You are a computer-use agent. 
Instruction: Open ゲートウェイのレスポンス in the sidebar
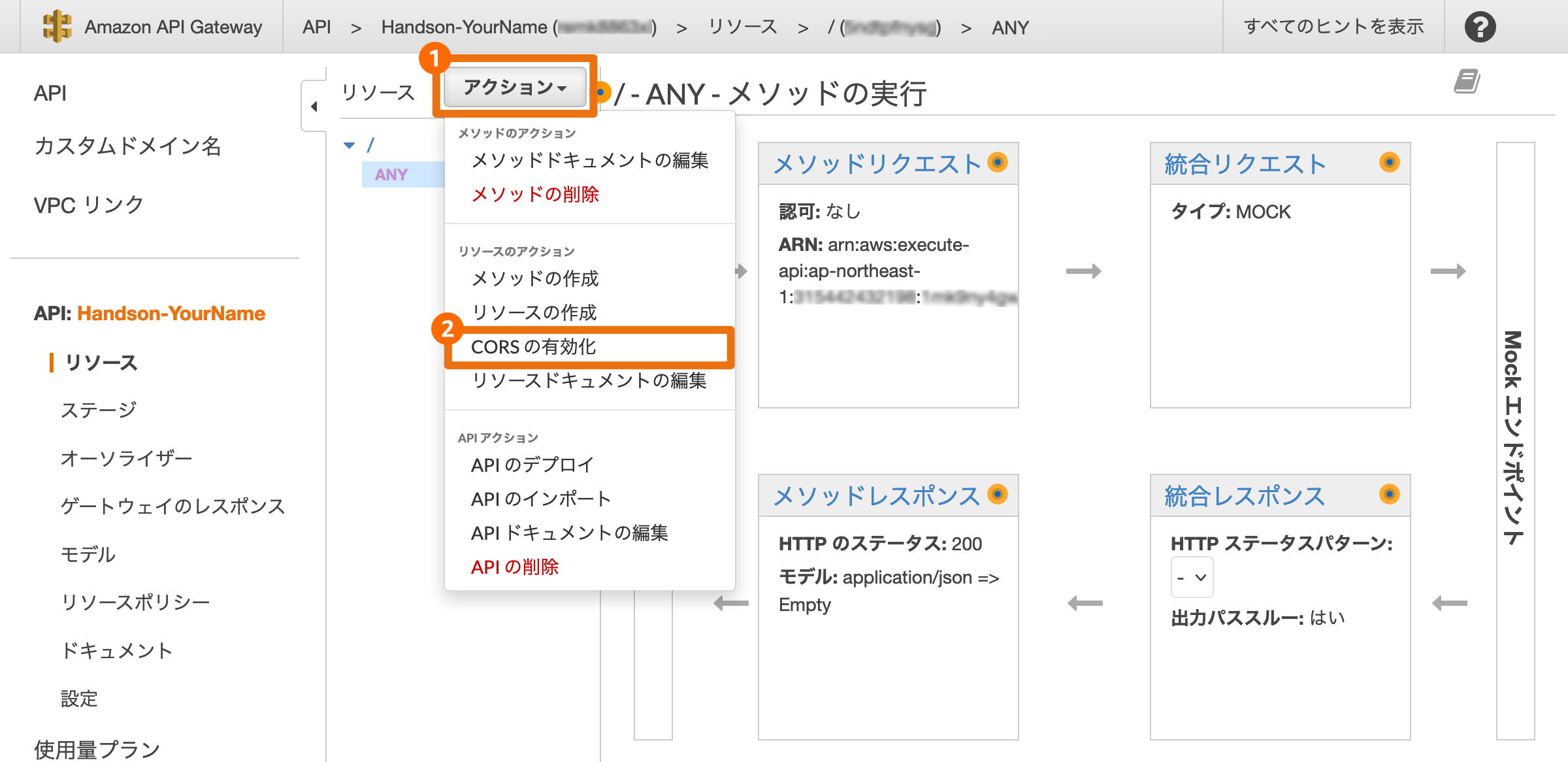173,506
